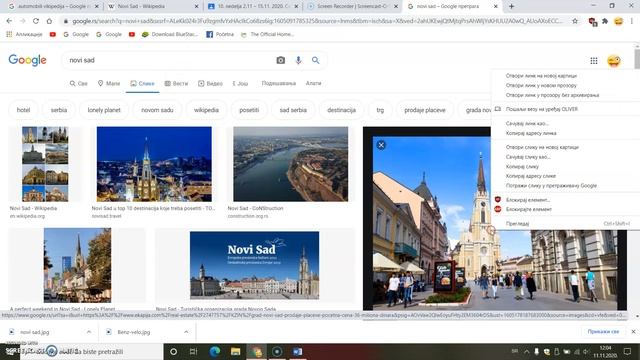Switch to Вести news tab
The height and width of the screenshot is (360, 640).
[x=176, y=83]
